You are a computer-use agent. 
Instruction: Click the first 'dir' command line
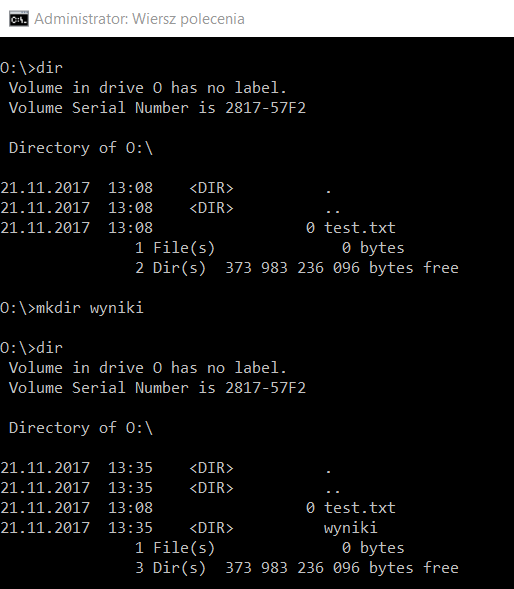coord(31,68)
